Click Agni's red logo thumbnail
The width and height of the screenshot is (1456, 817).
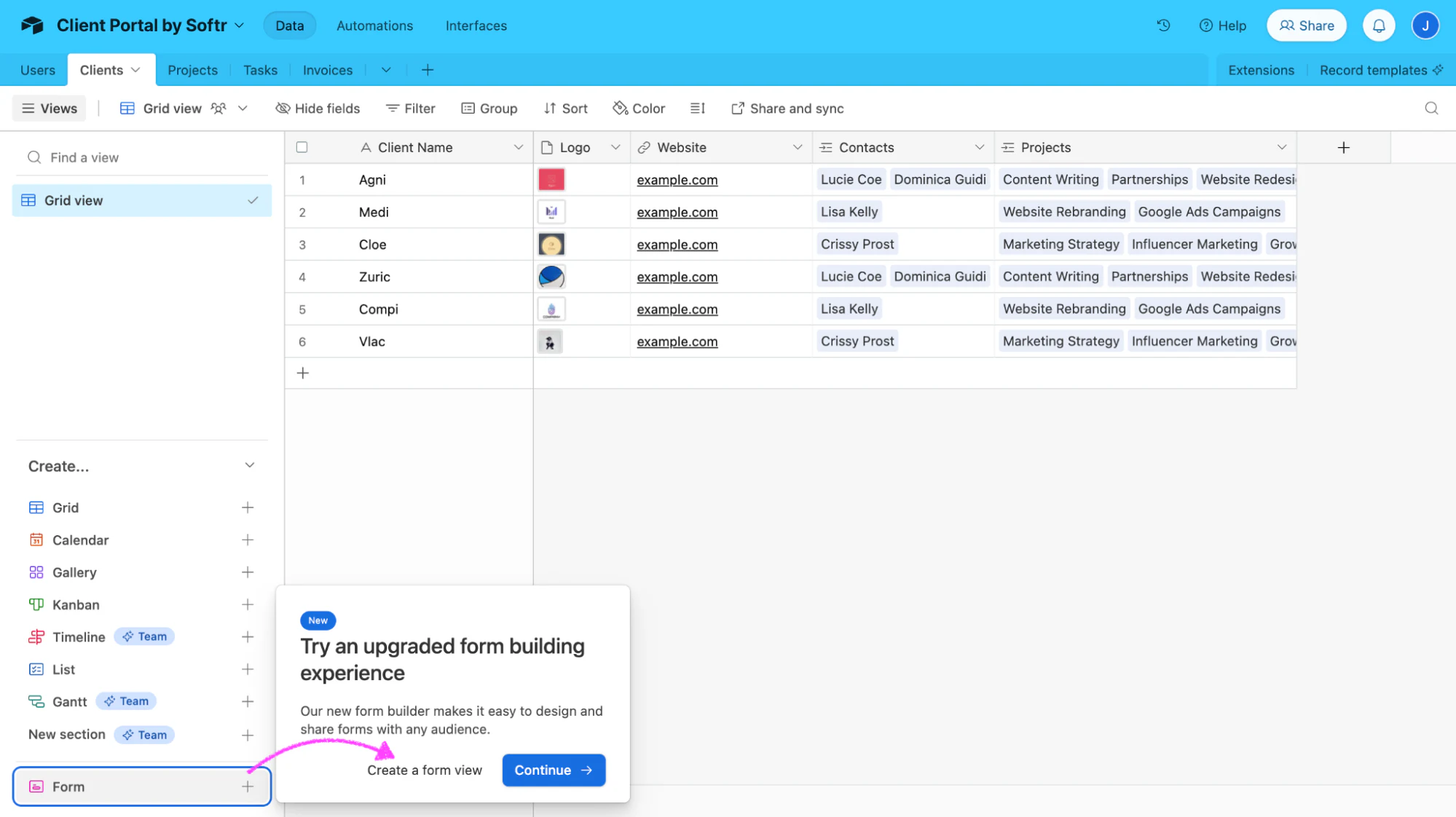(x=551, y=179)
